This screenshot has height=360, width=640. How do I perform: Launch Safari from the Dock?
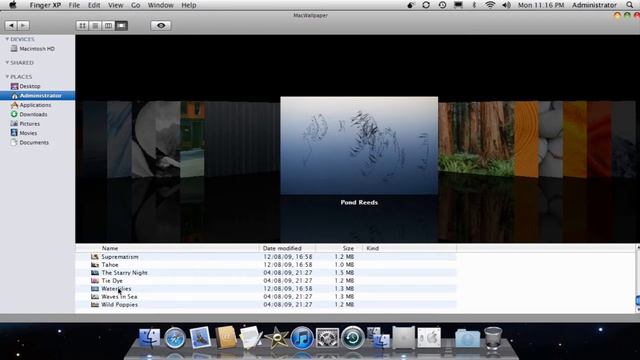click(x=175, y=338)
